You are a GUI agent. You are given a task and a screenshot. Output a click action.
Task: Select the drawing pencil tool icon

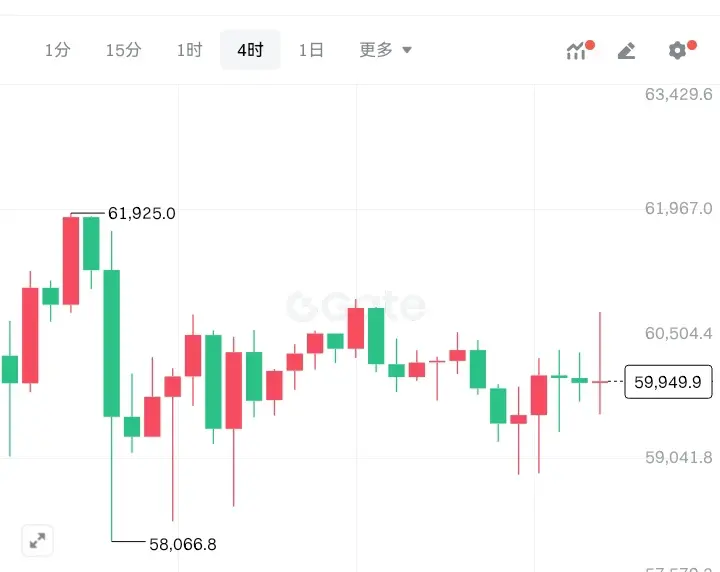point(627,50)
